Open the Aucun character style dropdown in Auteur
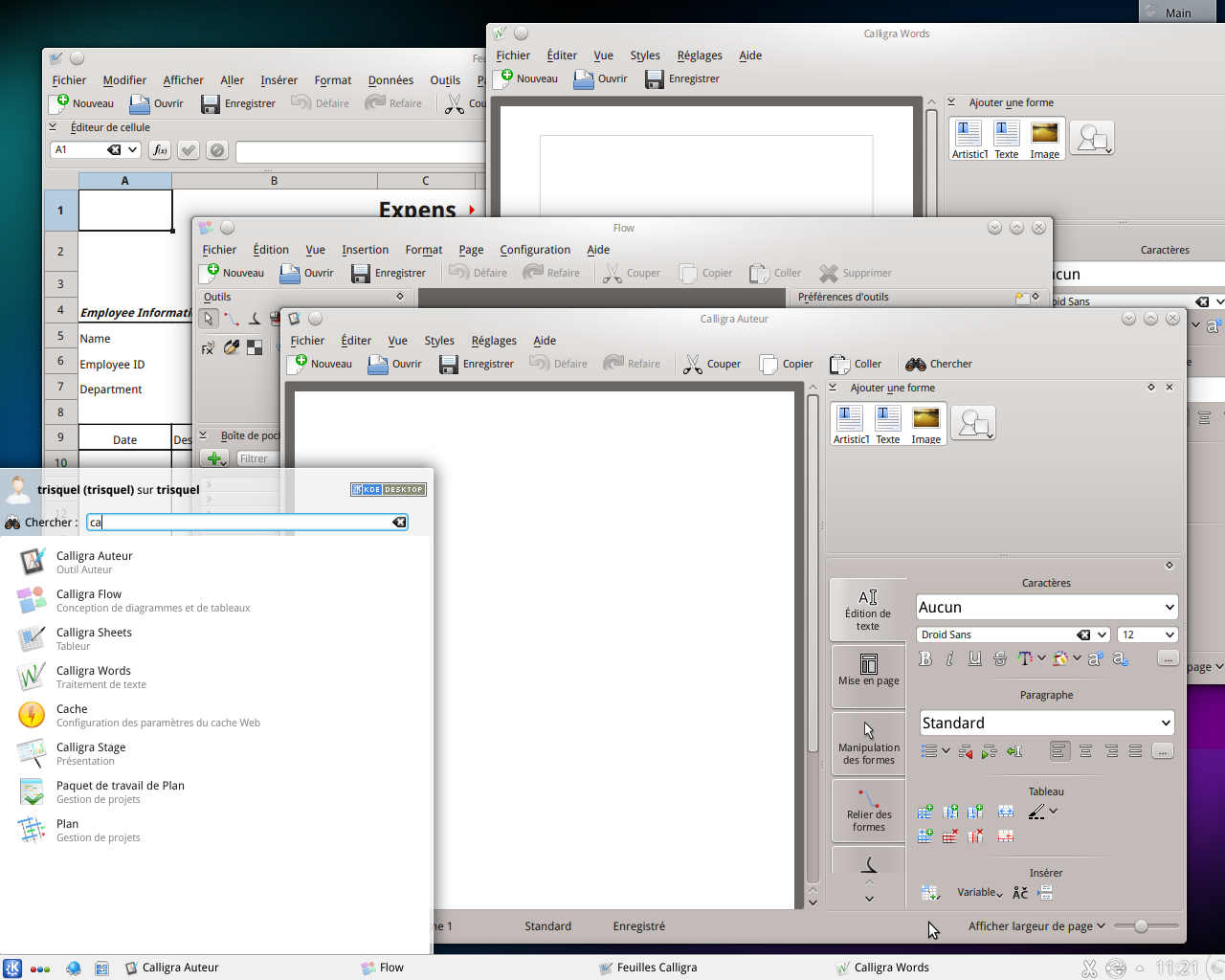The image size is (1225, 980). pyautogui.click(x=1046, y=607)
